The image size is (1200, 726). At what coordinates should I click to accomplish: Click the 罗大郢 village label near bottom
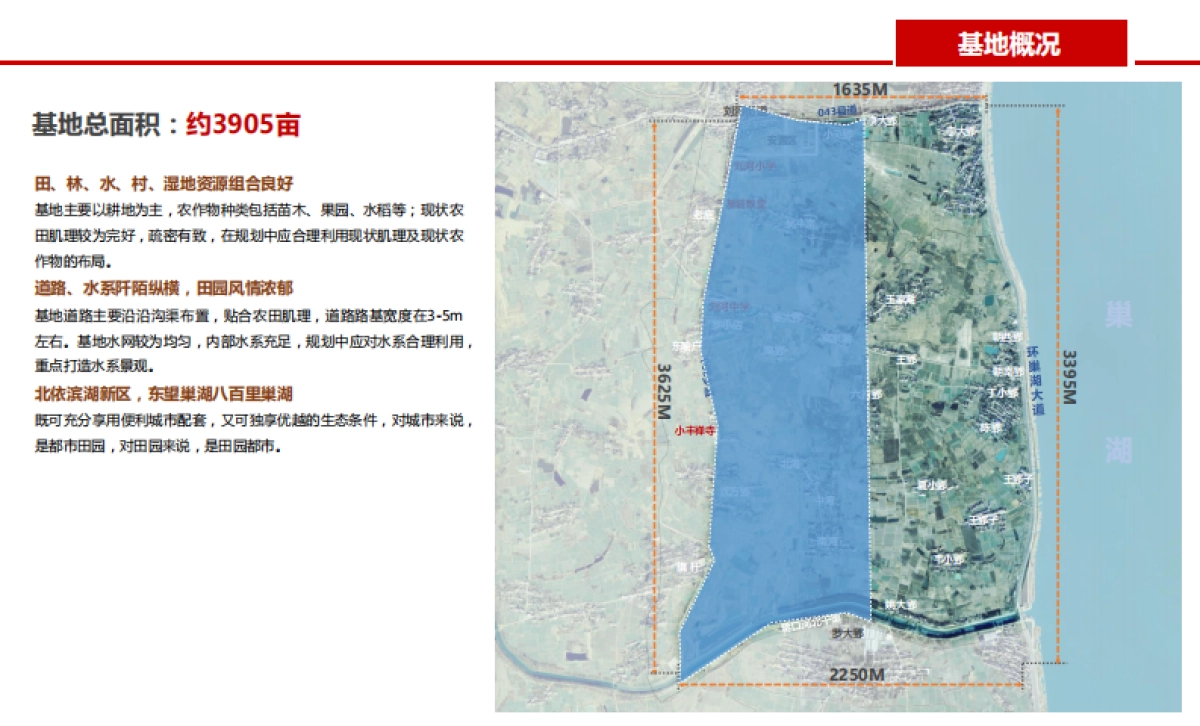848,634
